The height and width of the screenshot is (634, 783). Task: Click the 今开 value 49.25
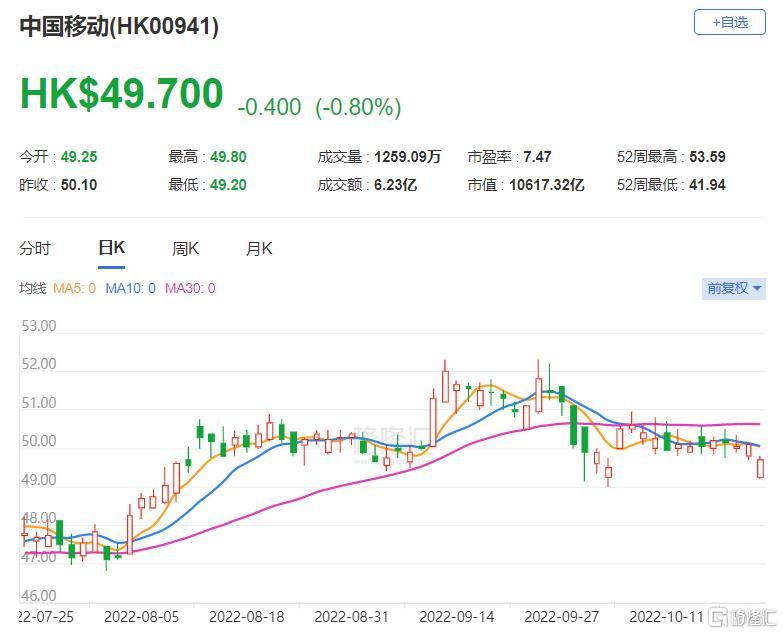79,157
